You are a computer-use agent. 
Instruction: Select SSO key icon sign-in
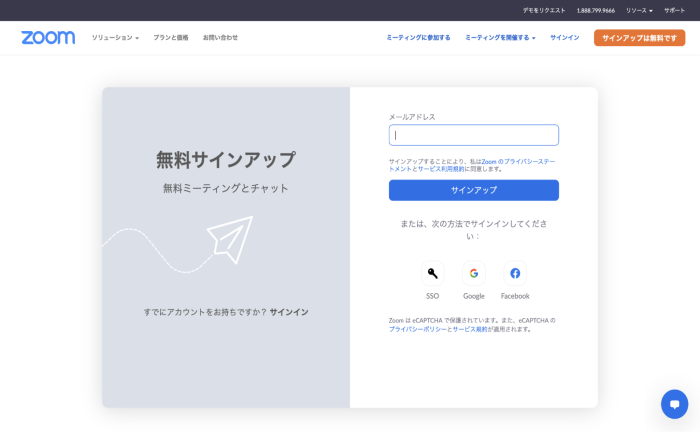pyautogui.click(x=432, y=273)
